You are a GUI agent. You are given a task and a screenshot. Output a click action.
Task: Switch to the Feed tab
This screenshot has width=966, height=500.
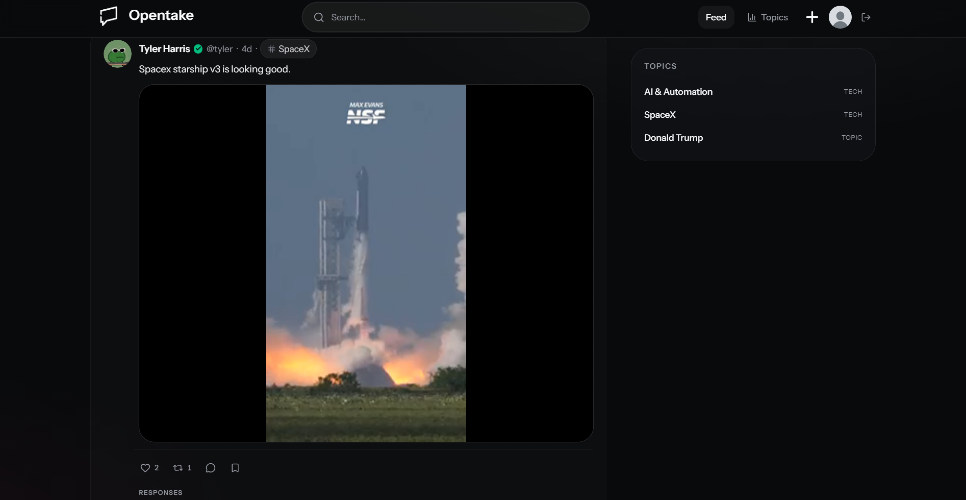715,17
